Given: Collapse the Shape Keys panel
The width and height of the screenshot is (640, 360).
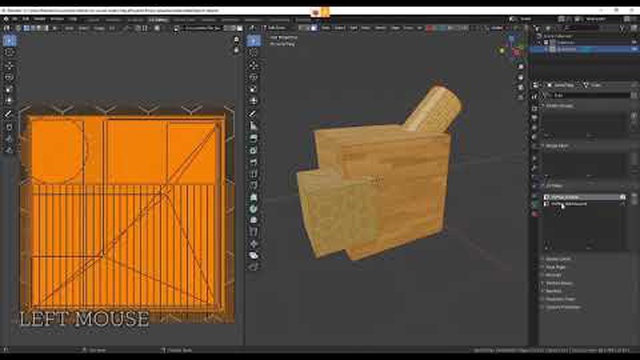Looking at the screenshot, I should coord(557,146).
